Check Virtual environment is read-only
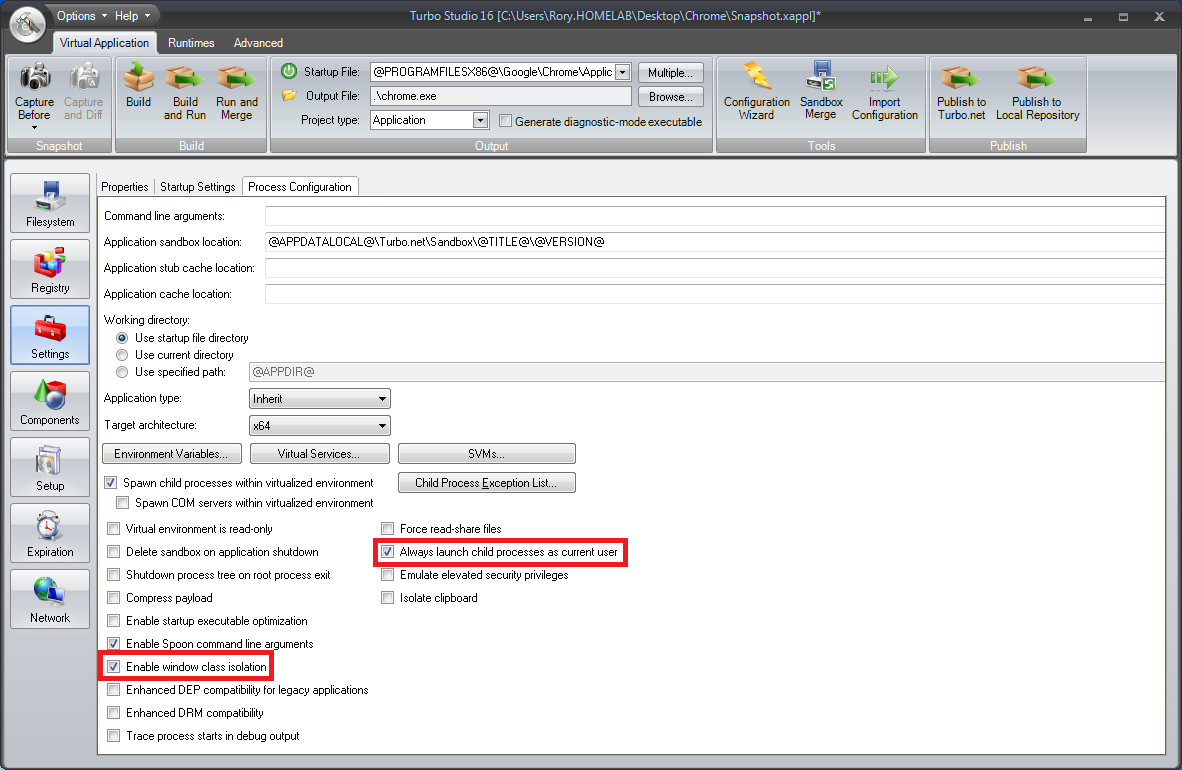Viewport: 1182px width, 770px height. coord(114,529)
